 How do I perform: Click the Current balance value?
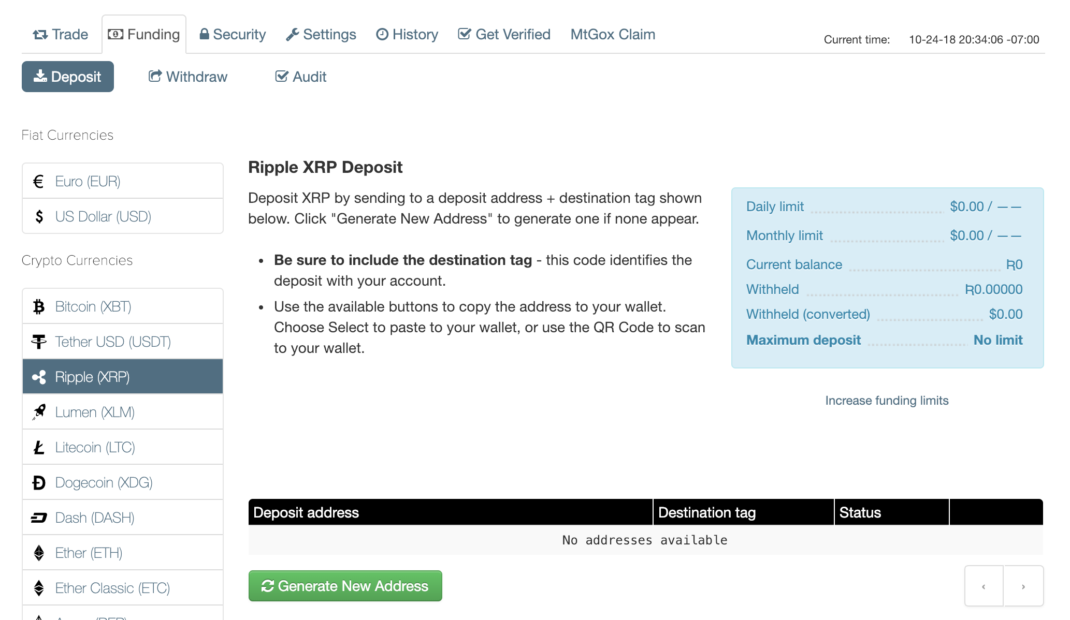[x=1014, y=265]
